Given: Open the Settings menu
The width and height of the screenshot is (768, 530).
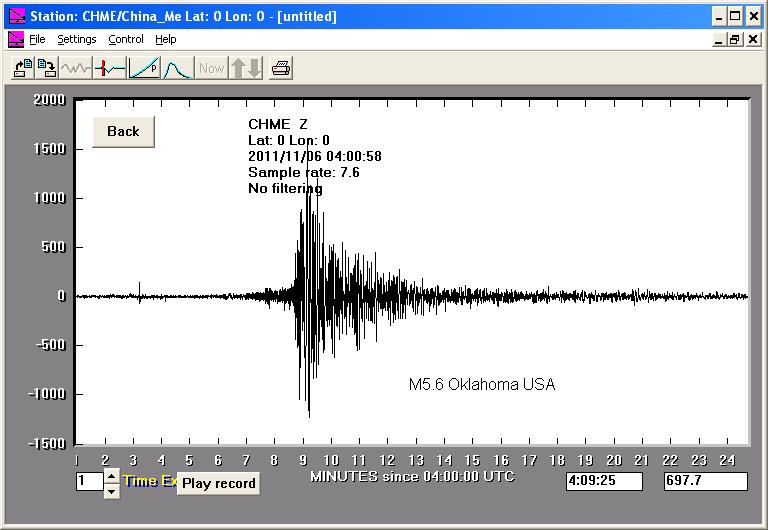Looking at the screenshot, I should (x=76, y=39).
